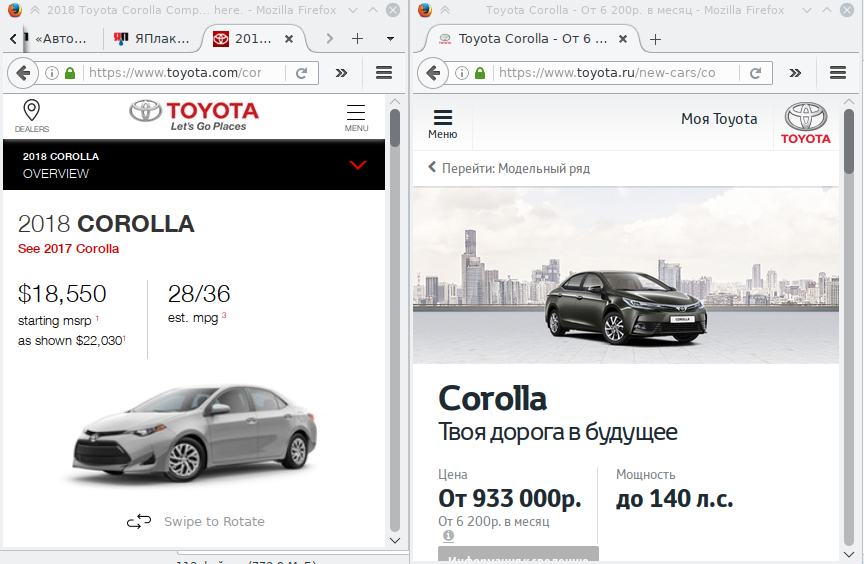Open toolbar overflow chevron in the left window
The width and height of the screenshot is (864, 564).
[341, 73]
